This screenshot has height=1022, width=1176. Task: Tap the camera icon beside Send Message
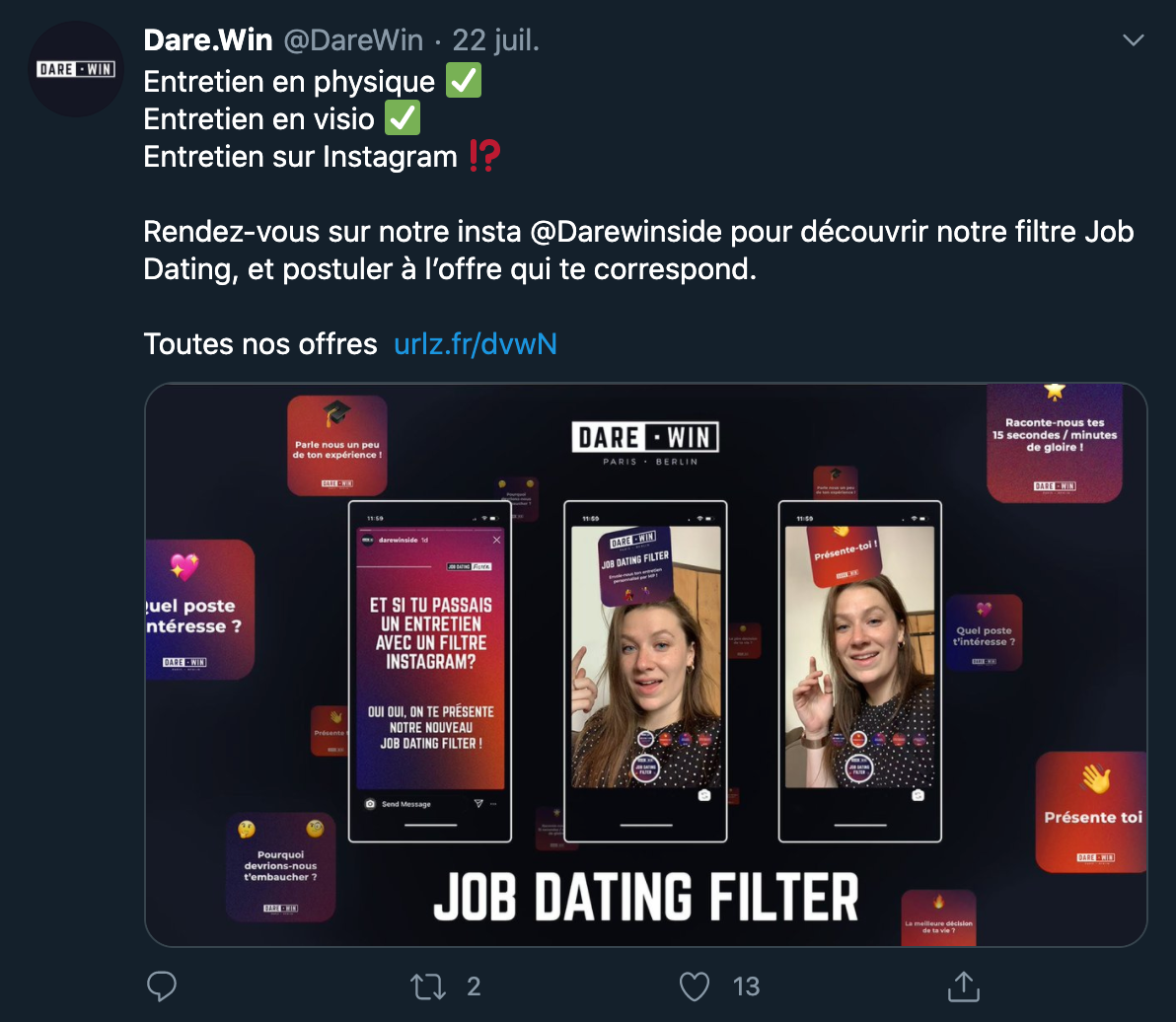click(370, 804)
